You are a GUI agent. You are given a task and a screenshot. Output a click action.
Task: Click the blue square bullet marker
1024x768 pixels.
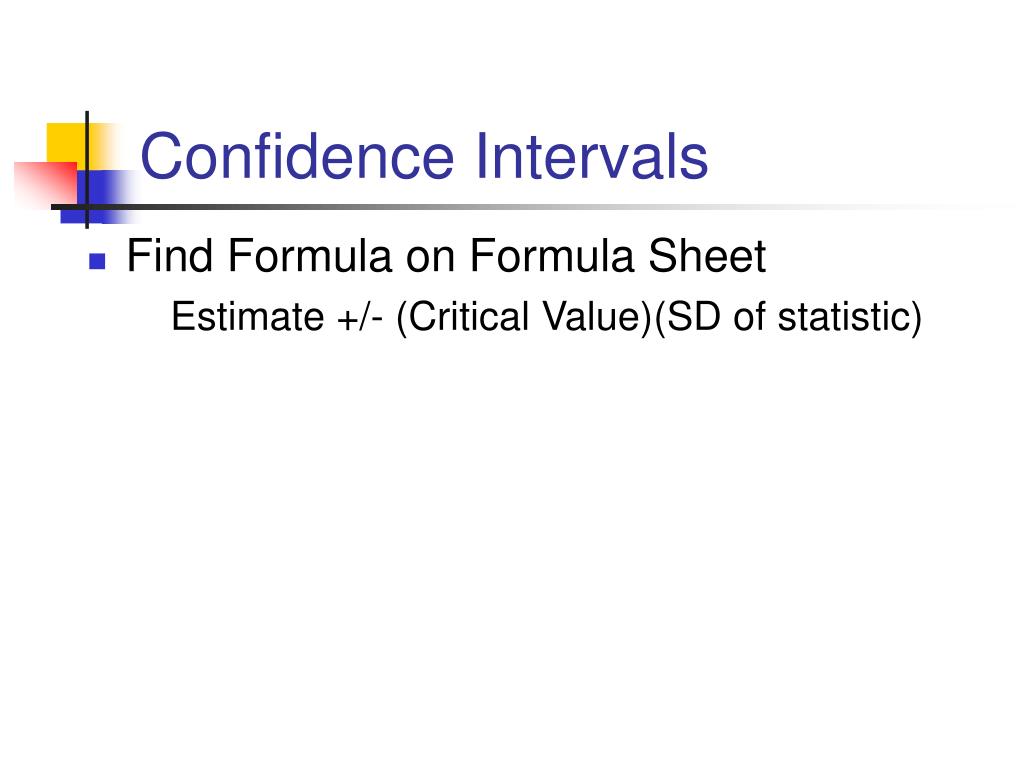point(97,262)
